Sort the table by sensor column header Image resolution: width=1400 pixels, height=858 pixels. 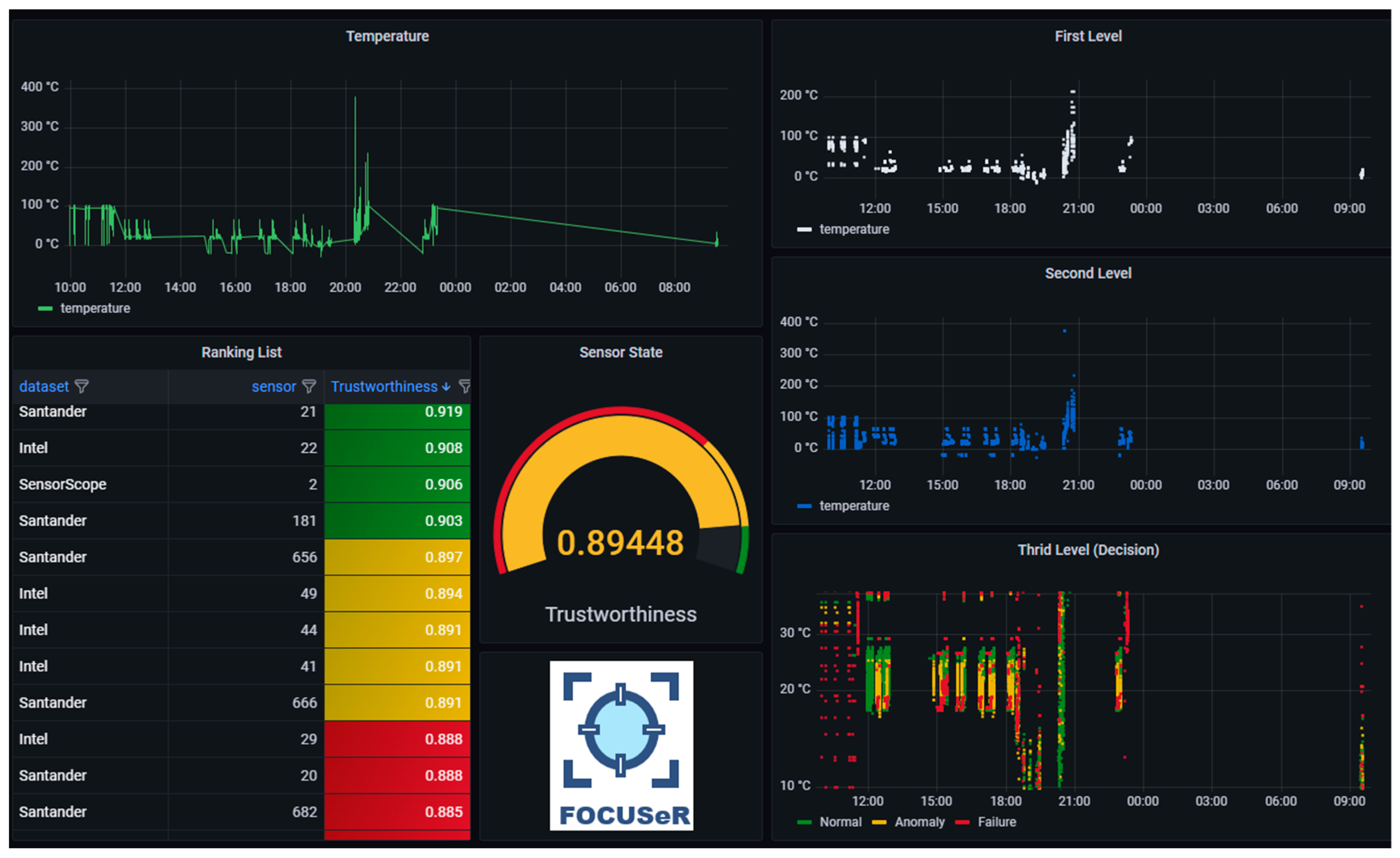coord(274,387)
